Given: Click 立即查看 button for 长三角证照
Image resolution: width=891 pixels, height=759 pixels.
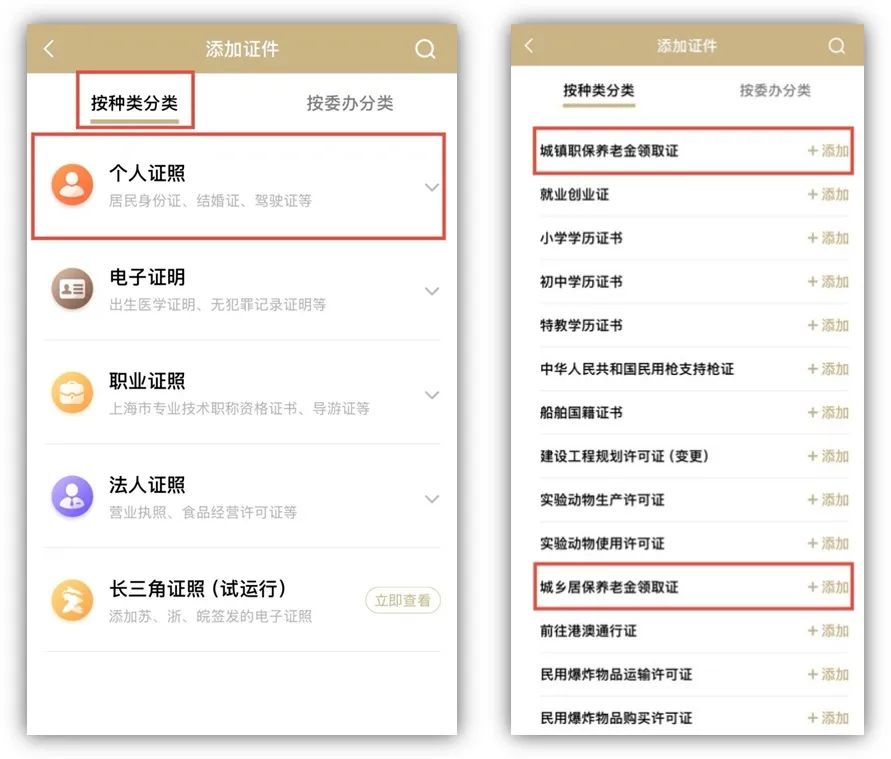Looking at the screenshot, I should click(403, 600).
